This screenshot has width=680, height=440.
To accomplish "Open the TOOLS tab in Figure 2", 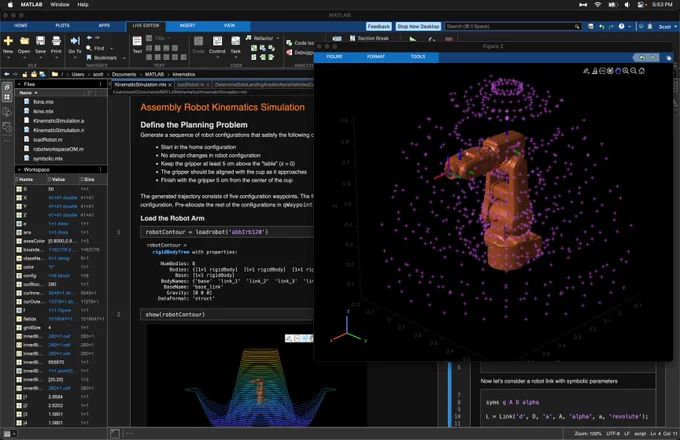I will [418, 57].
